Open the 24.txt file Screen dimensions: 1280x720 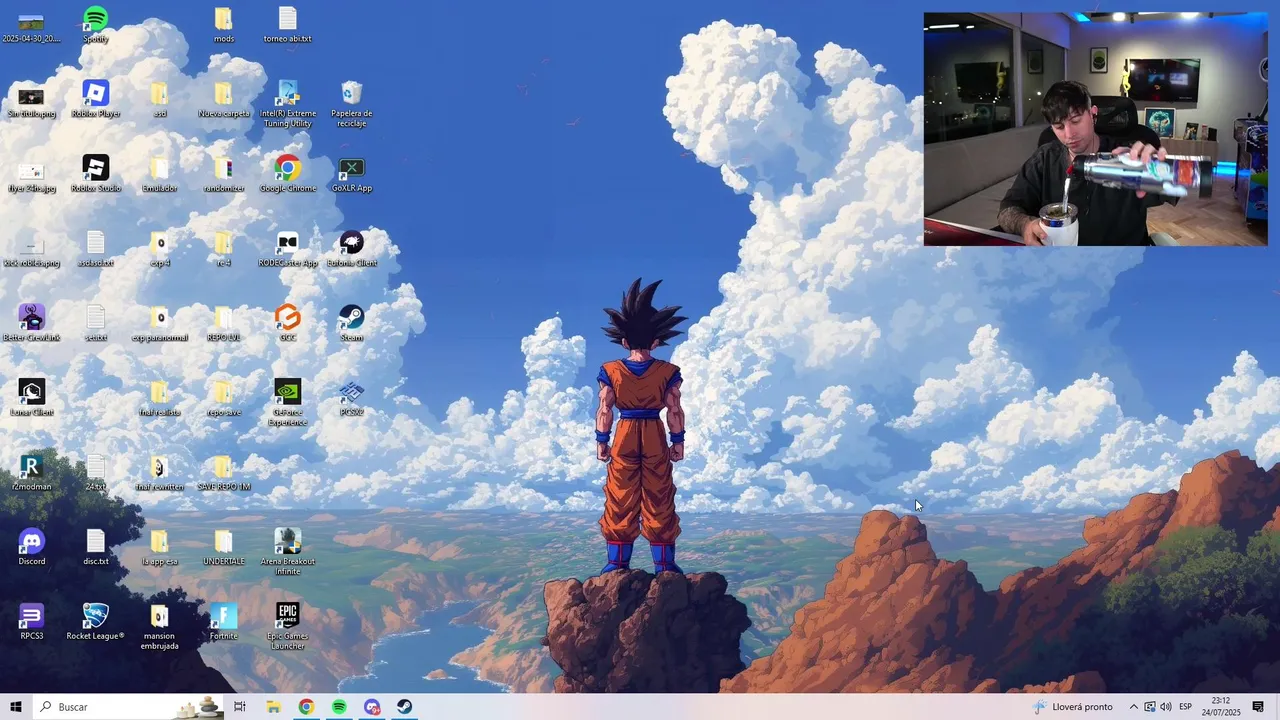click(x=96, y=473)
